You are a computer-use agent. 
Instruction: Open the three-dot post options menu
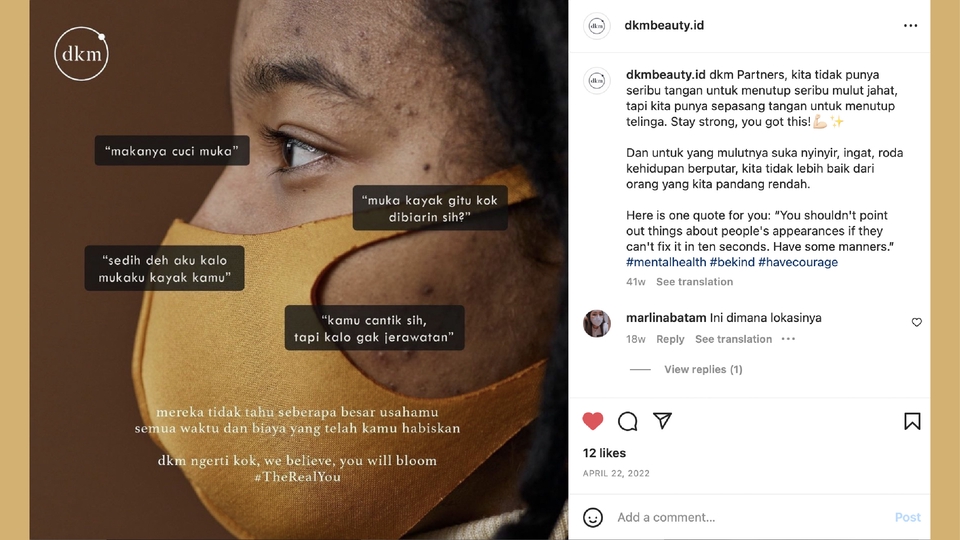click(910, 26)
